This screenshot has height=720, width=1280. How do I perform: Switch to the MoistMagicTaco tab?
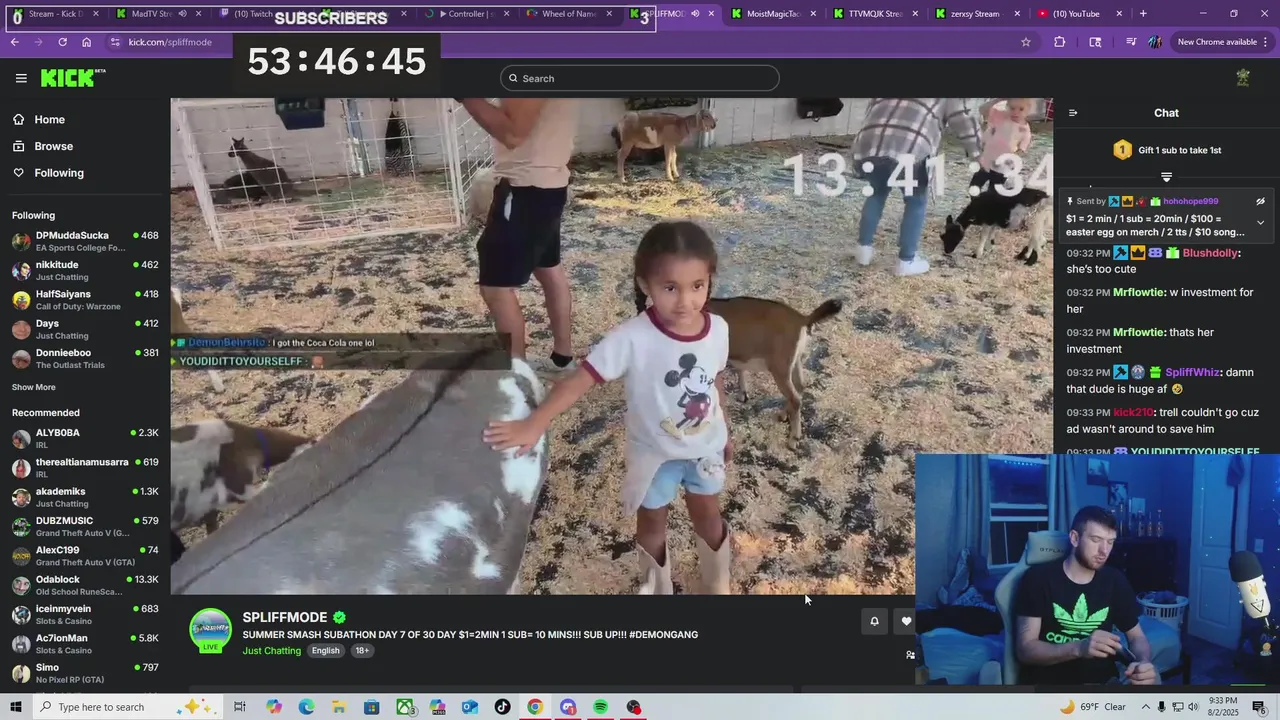[x=774, y=14]
